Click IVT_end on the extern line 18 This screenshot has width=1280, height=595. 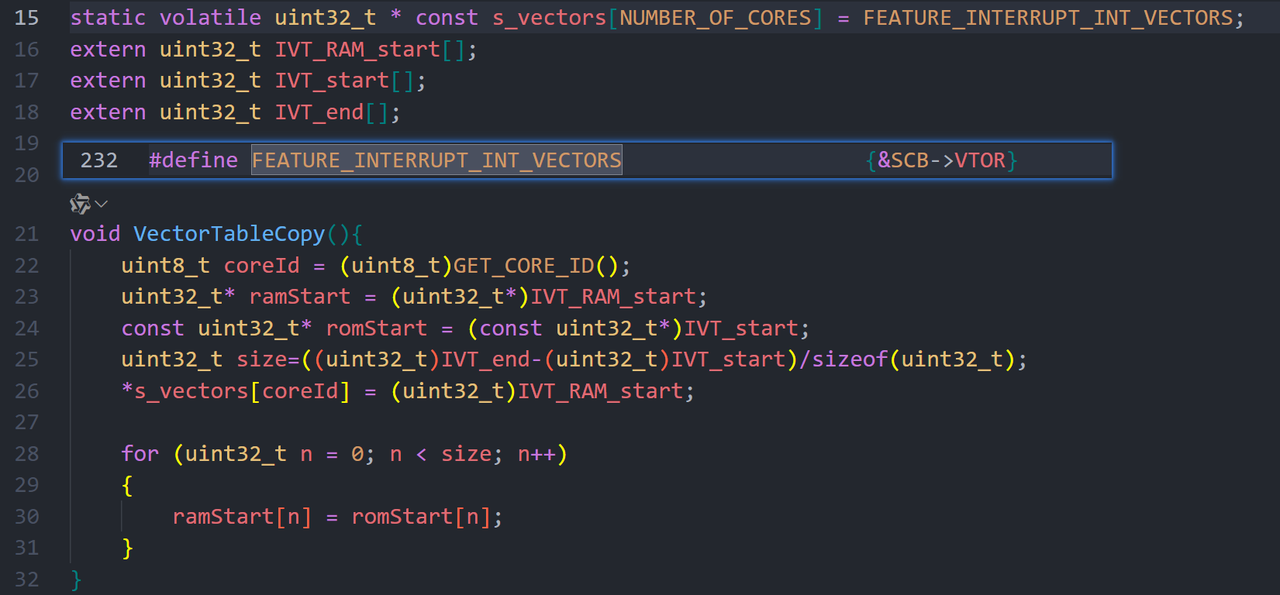click(319, 112)
